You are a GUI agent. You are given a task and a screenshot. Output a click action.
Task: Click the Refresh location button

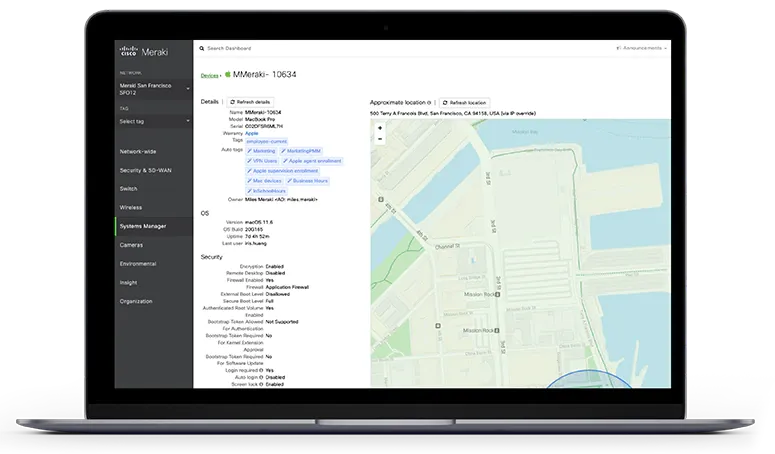(465, 103)
